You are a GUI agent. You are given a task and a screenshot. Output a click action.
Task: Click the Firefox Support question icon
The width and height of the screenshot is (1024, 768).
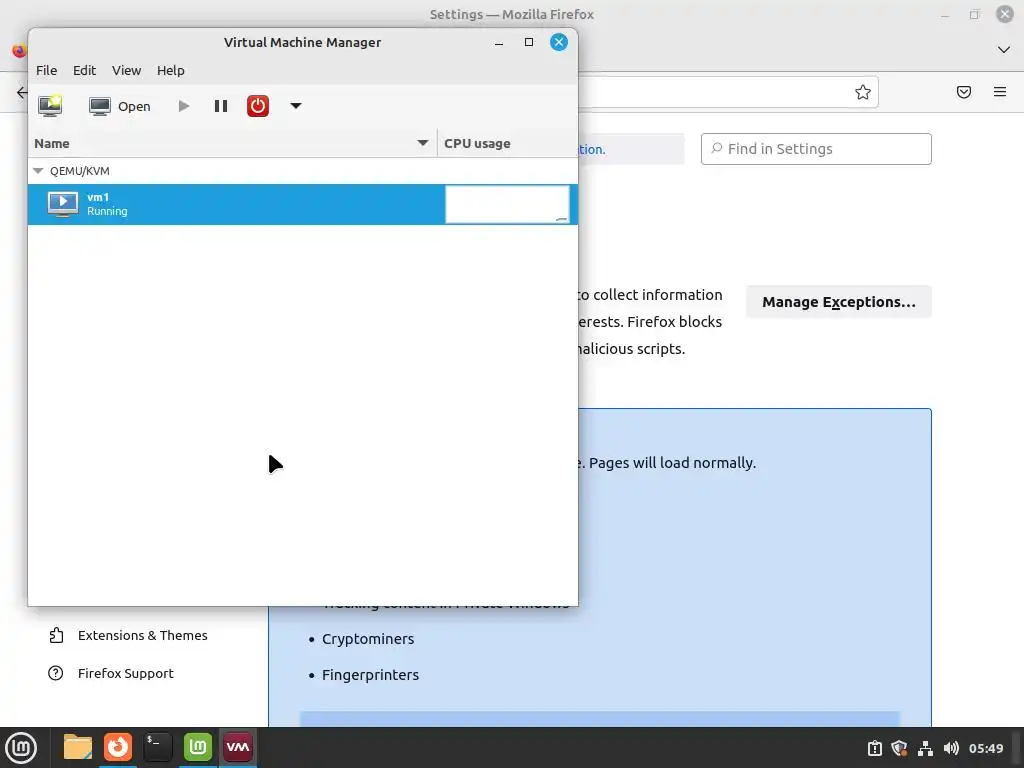56,673
